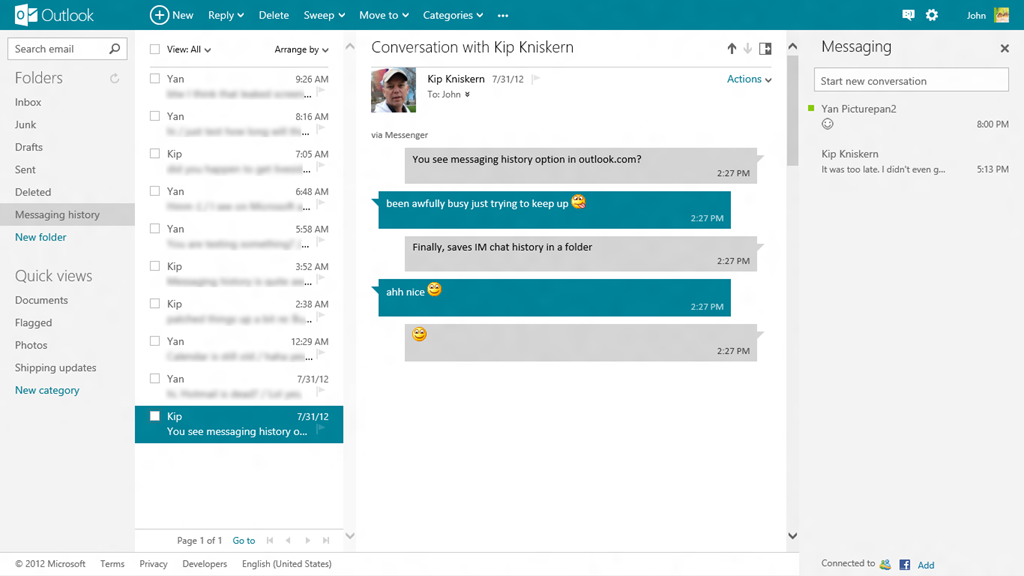Image resolution: width=1024 pixels, height=576 pixels.
Task: Check the Yan 9:26 AM message checkbox
Action: tap(155, 78)
